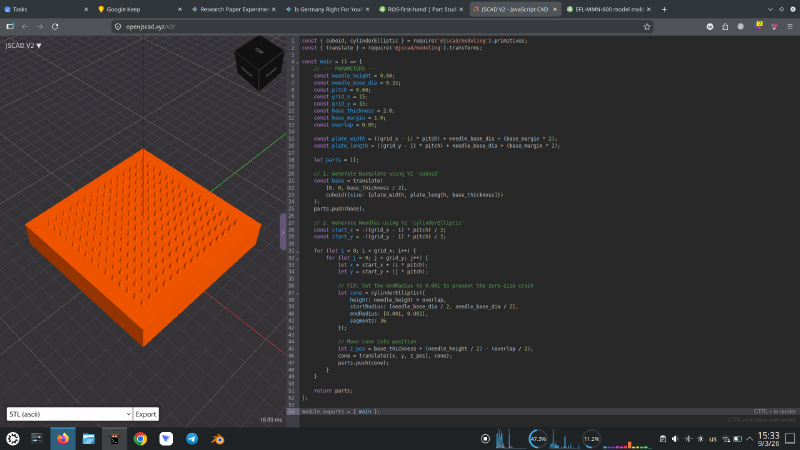Open the STL (ascii) export format dropdown
The width and height of the screenshot is (800, 450).
(x=69, y=414)
